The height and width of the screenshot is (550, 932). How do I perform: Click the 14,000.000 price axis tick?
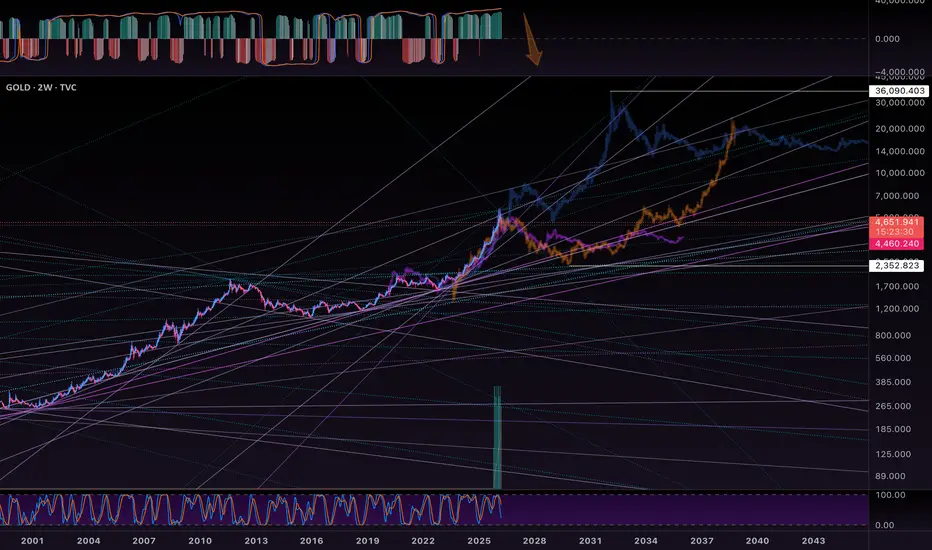pyautogui.click(x=899, y=151)
